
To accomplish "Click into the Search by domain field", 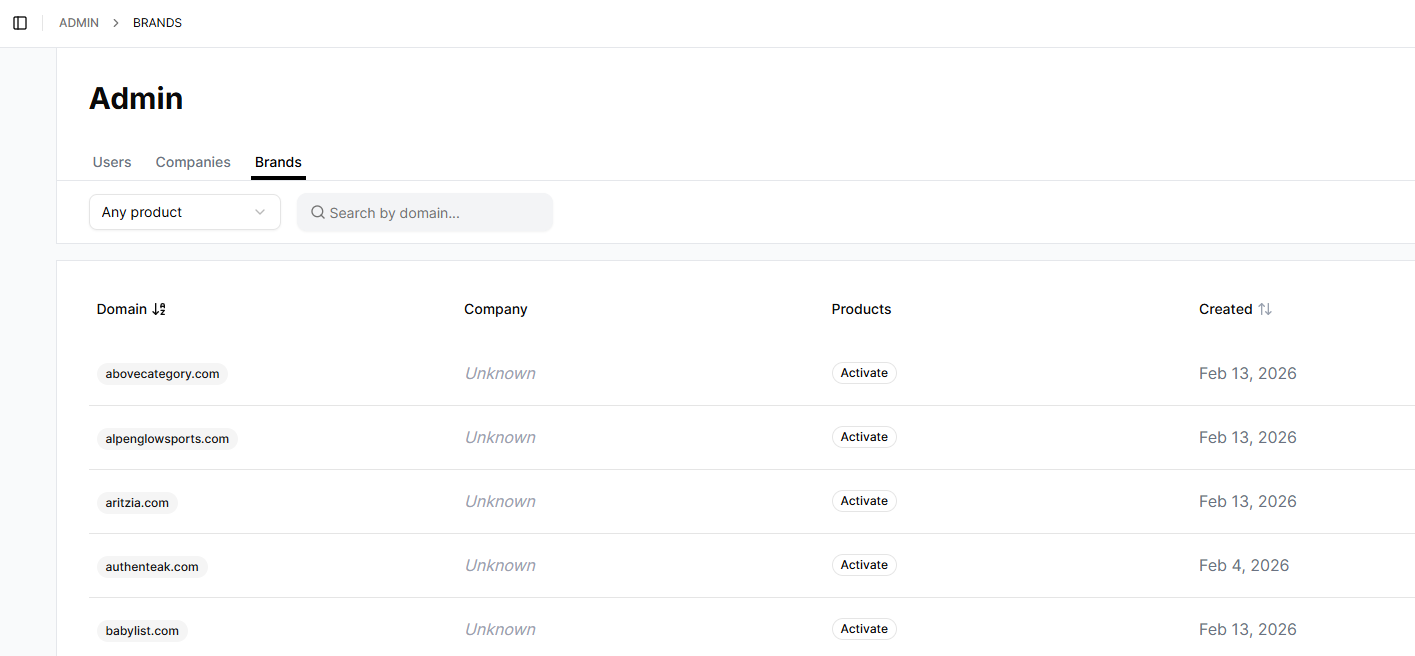I will tap(425, 212).
